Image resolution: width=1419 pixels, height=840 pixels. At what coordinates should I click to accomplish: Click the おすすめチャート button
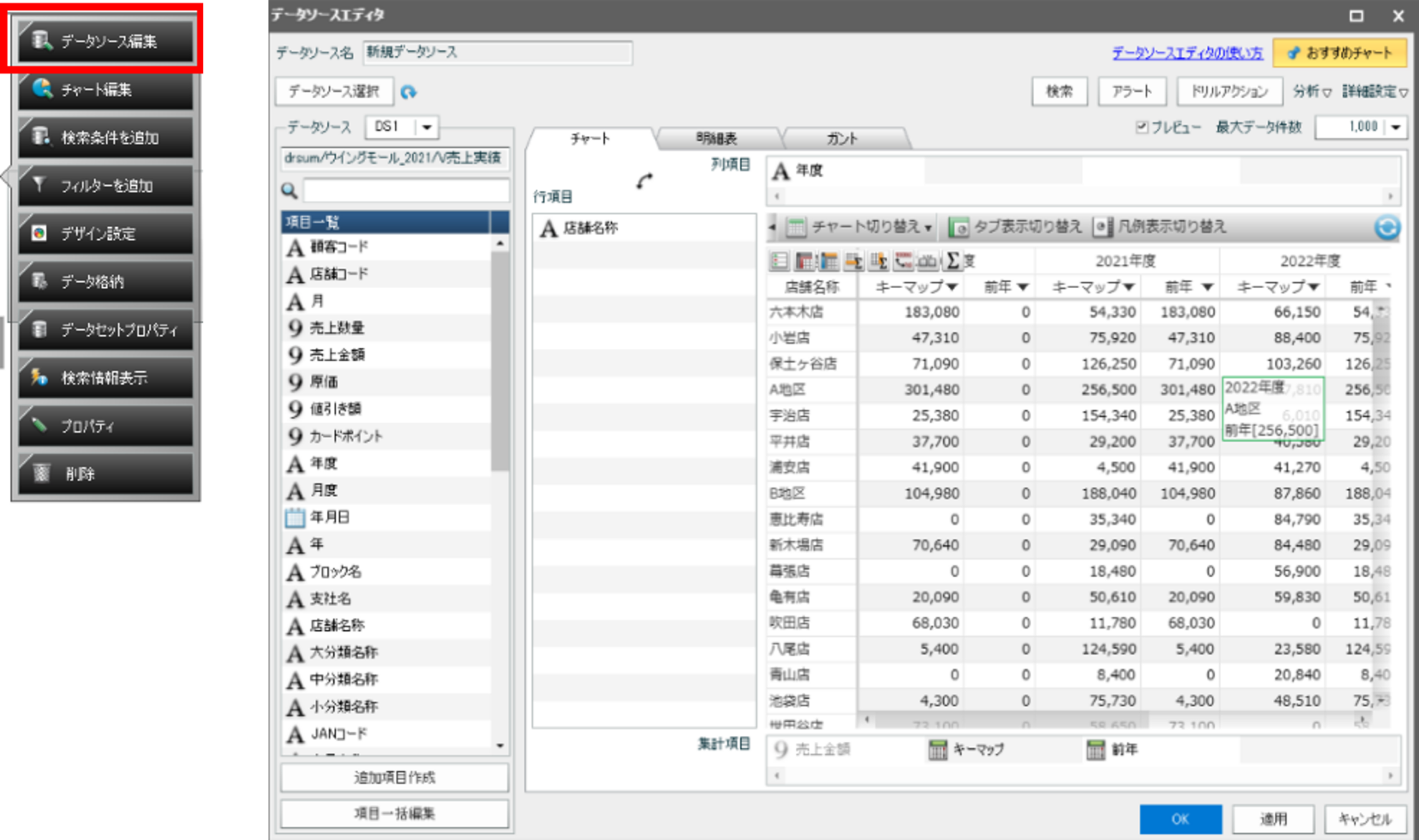[x=1340, y=53]
